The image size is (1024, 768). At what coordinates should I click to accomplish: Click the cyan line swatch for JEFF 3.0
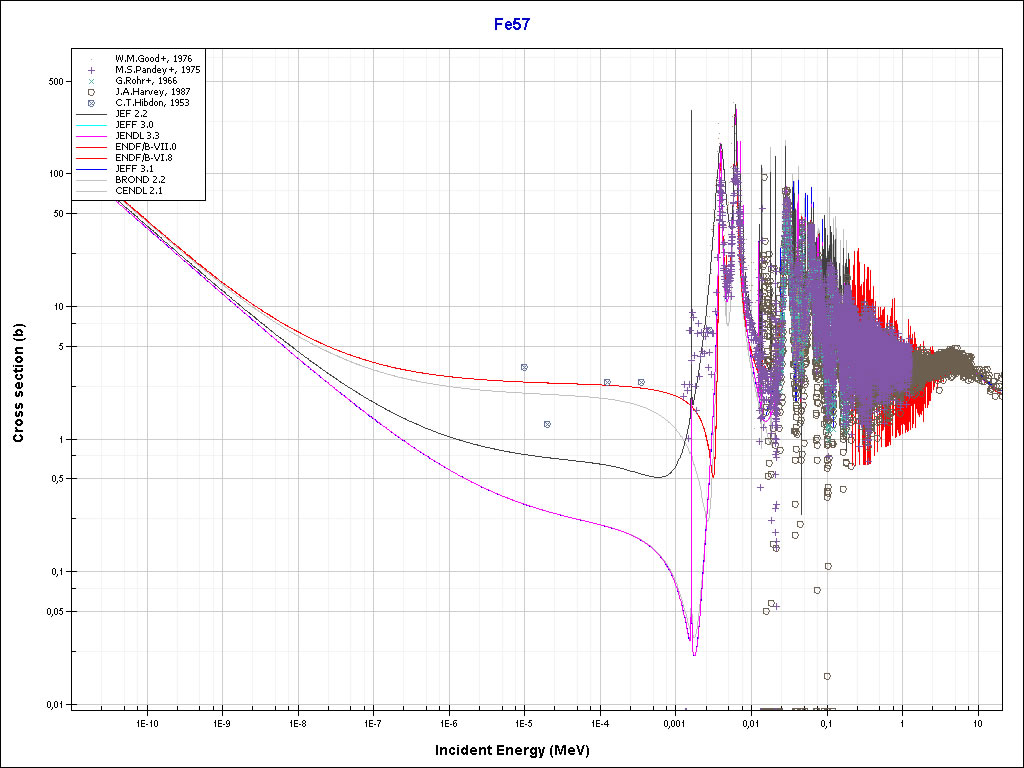(x=92, y=125)
